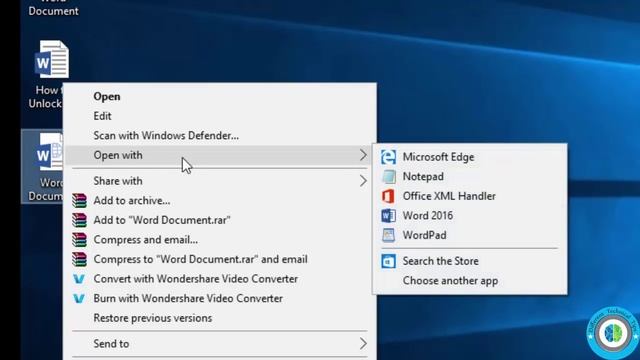Open file with Word 2016
This screenshot has width=640, height=360.
[470, 216]
